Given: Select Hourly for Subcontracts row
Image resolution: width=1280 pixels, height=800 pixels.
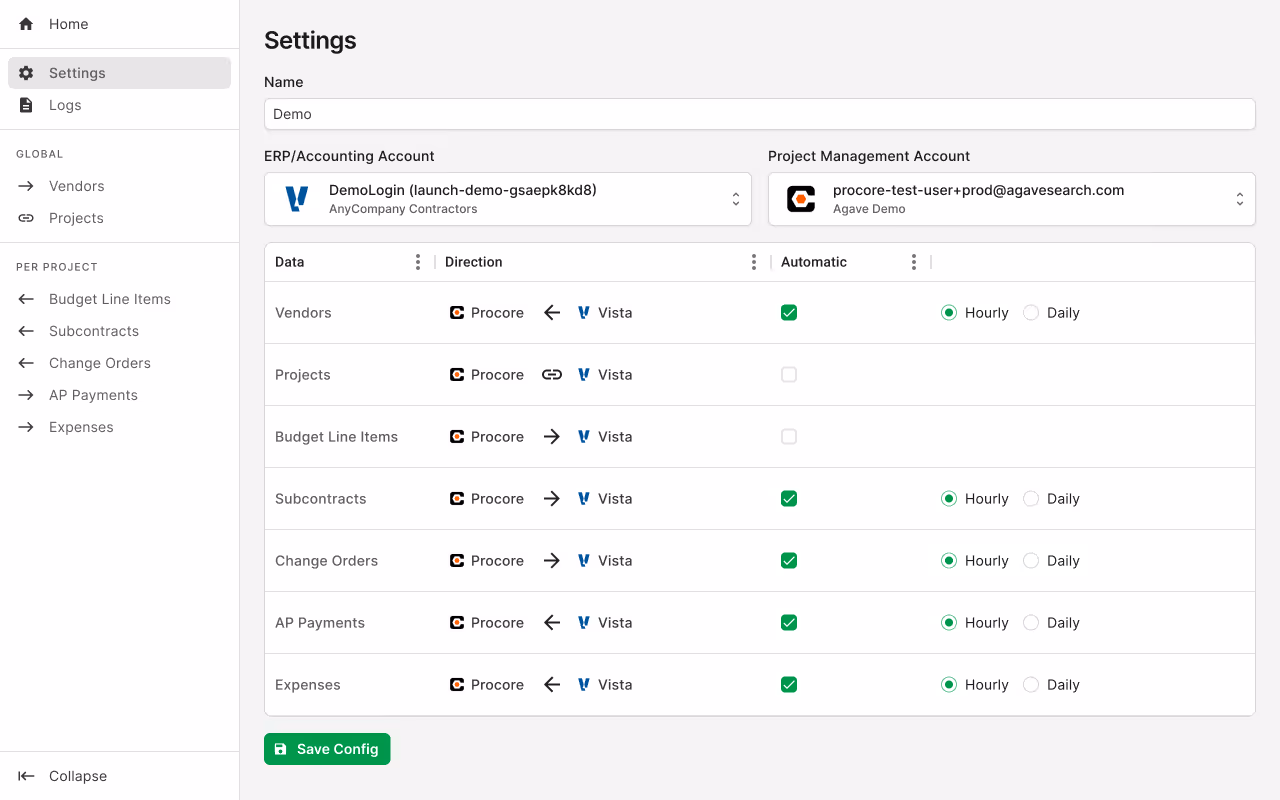Looking at the screenshot, I should point(949,499).
